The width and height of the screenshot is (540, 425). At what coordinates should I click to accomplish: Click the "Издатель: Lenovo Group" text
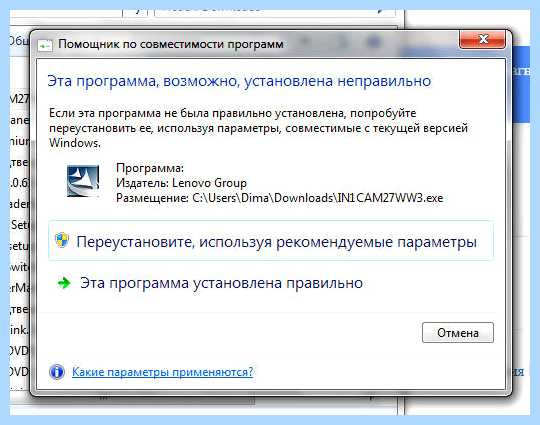pyautogui.click(x=181, y=183)
